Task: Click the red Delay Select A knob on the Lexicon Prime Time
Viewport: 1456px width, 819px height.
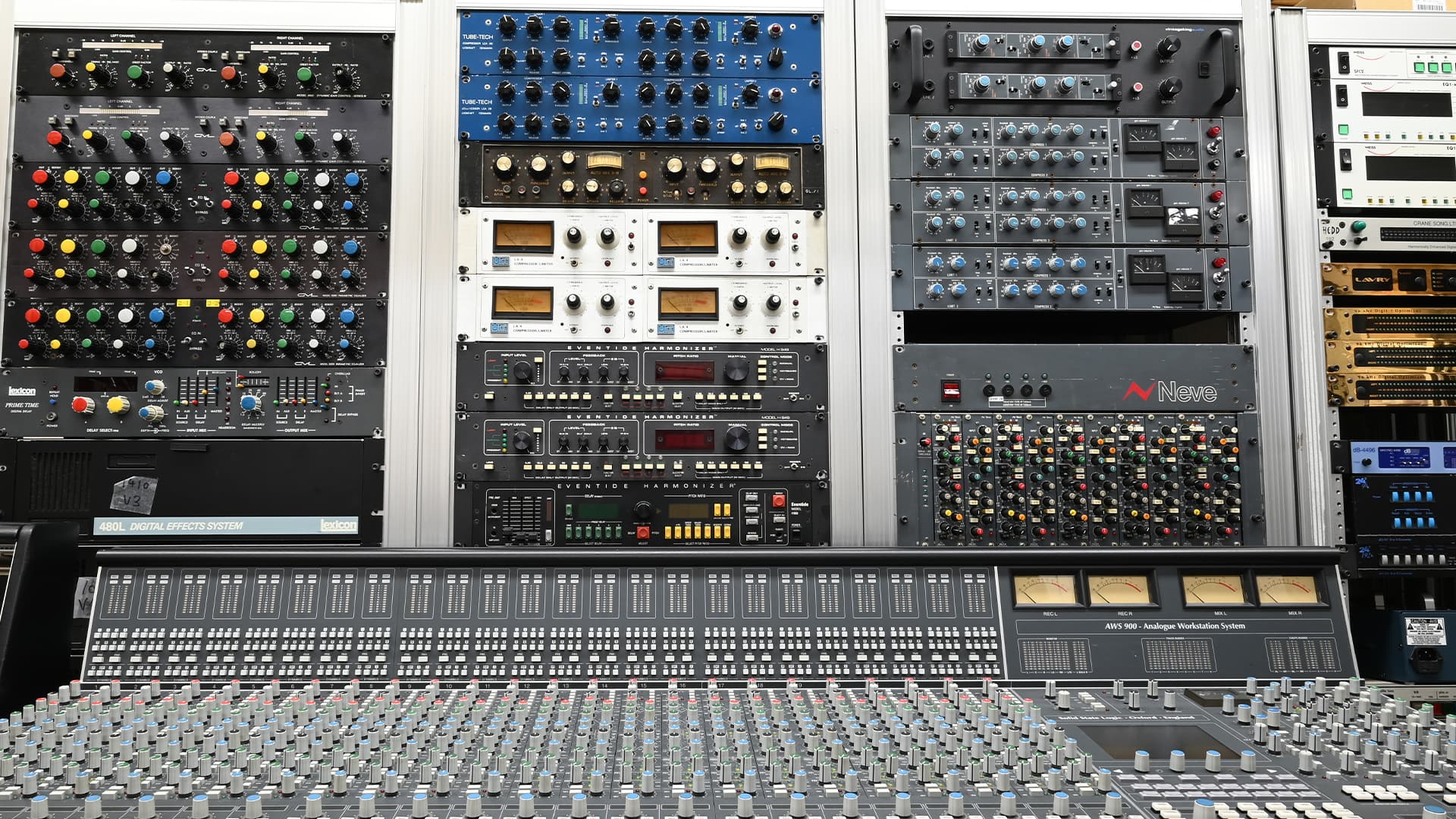Action: click(x=81, y=405)
